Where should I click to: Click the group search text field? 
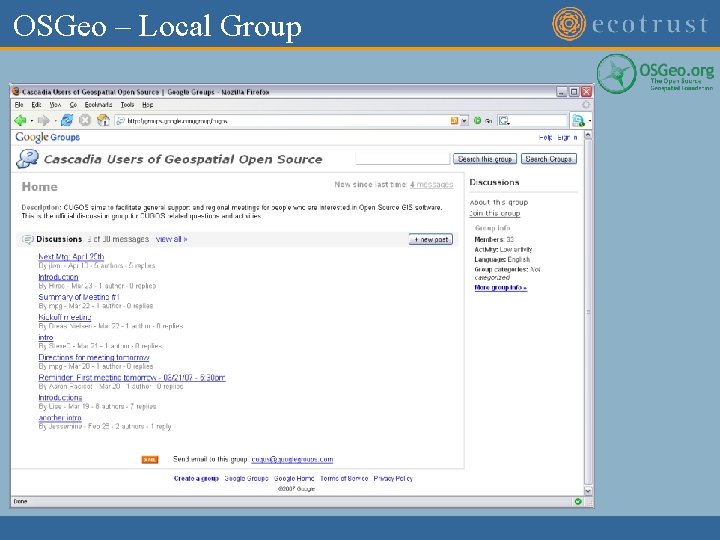403,159
